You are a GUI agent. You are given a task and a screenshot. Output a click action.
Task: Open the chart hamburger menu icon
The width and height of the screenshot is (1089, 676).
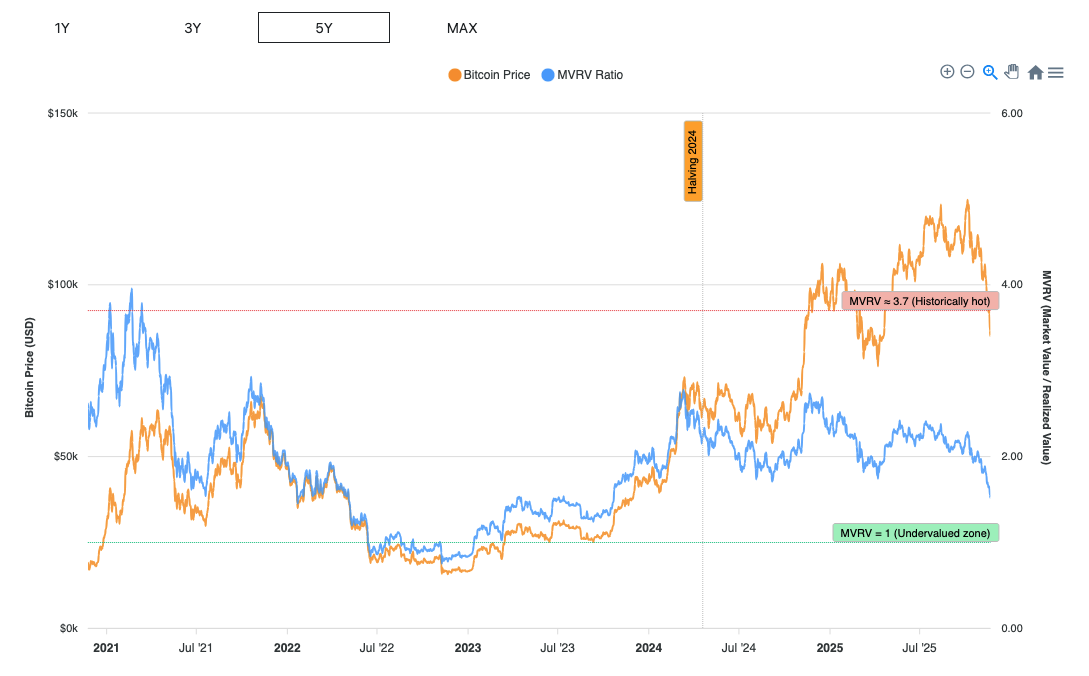1055,72
